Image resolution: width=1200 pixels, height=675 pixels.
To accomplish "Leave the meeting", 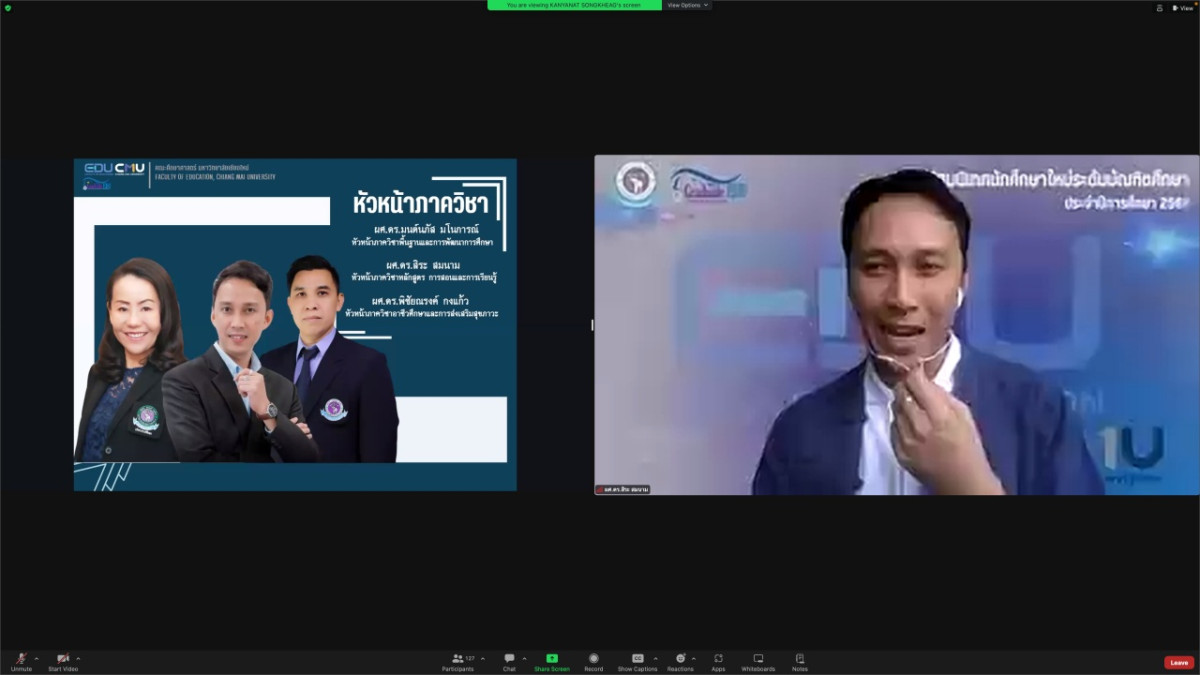I will click(x=1179, y=662).
